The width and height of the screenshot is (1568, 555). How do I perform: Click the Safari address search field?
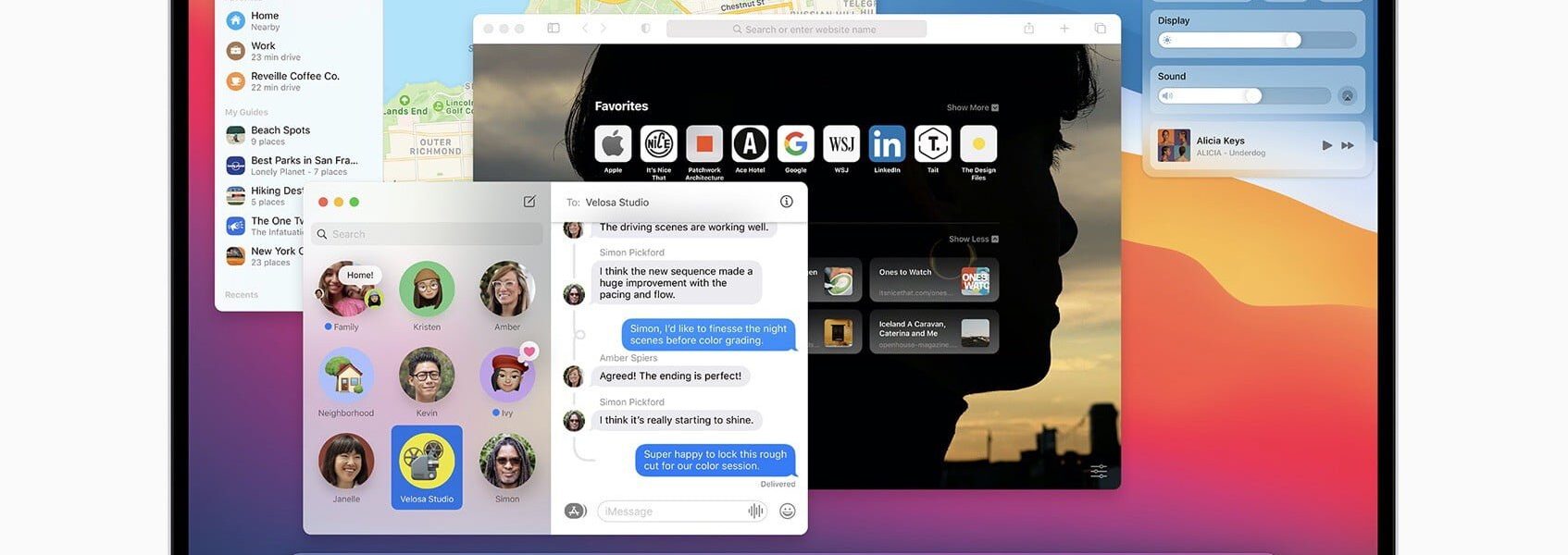click(796, 29)
